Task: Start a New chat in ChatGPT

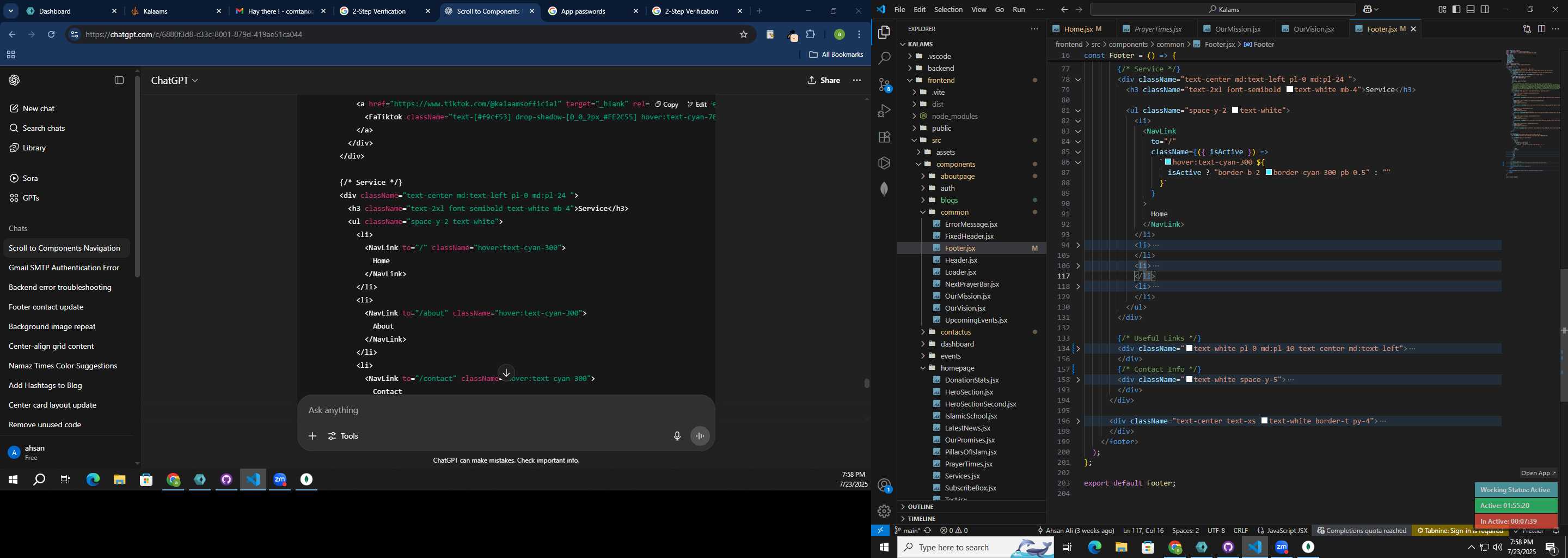Action: 32,108
